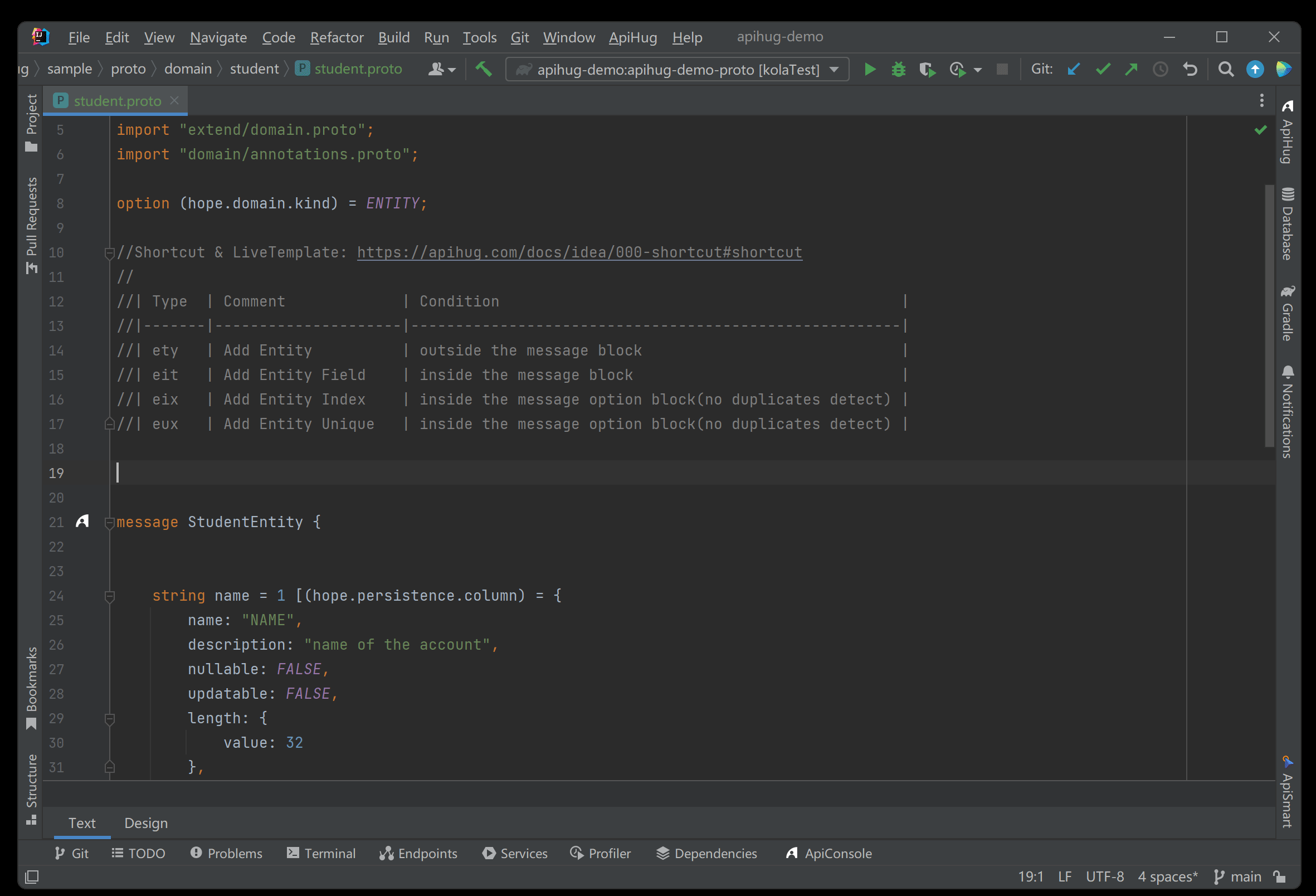Click the main branch in status bar
The height and width of the screenshot is (896, 1316).
1246,876
